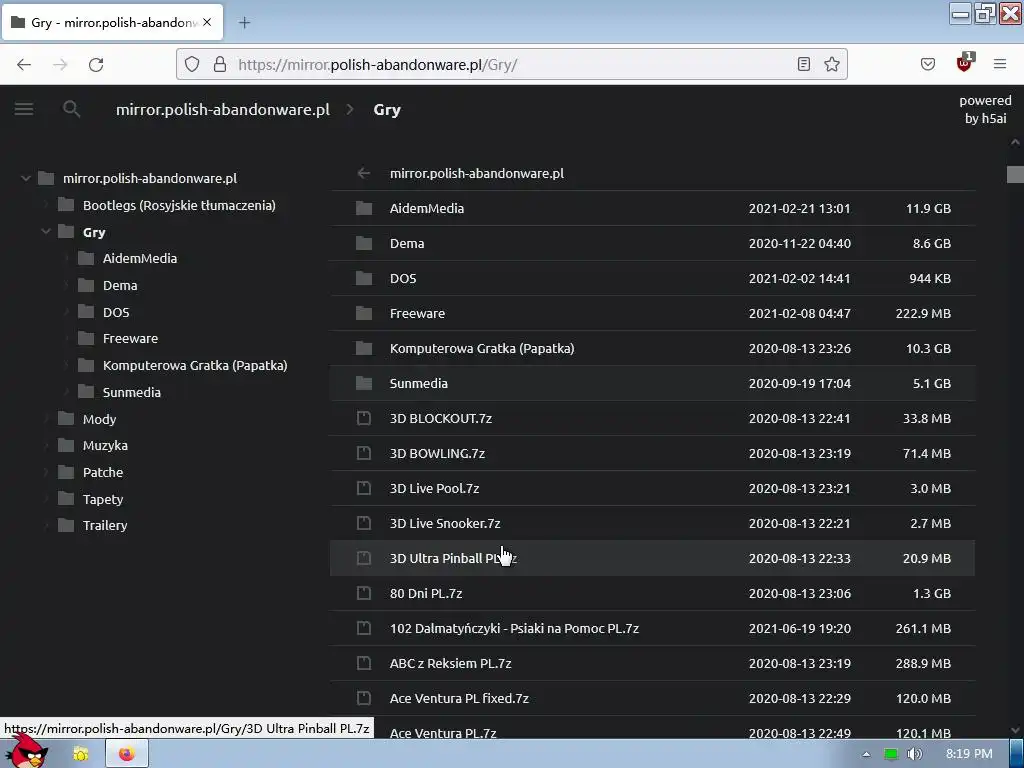Open Trailery folder in sidebar tree
Screen dimensions: 1024x768
coord(104,525)
